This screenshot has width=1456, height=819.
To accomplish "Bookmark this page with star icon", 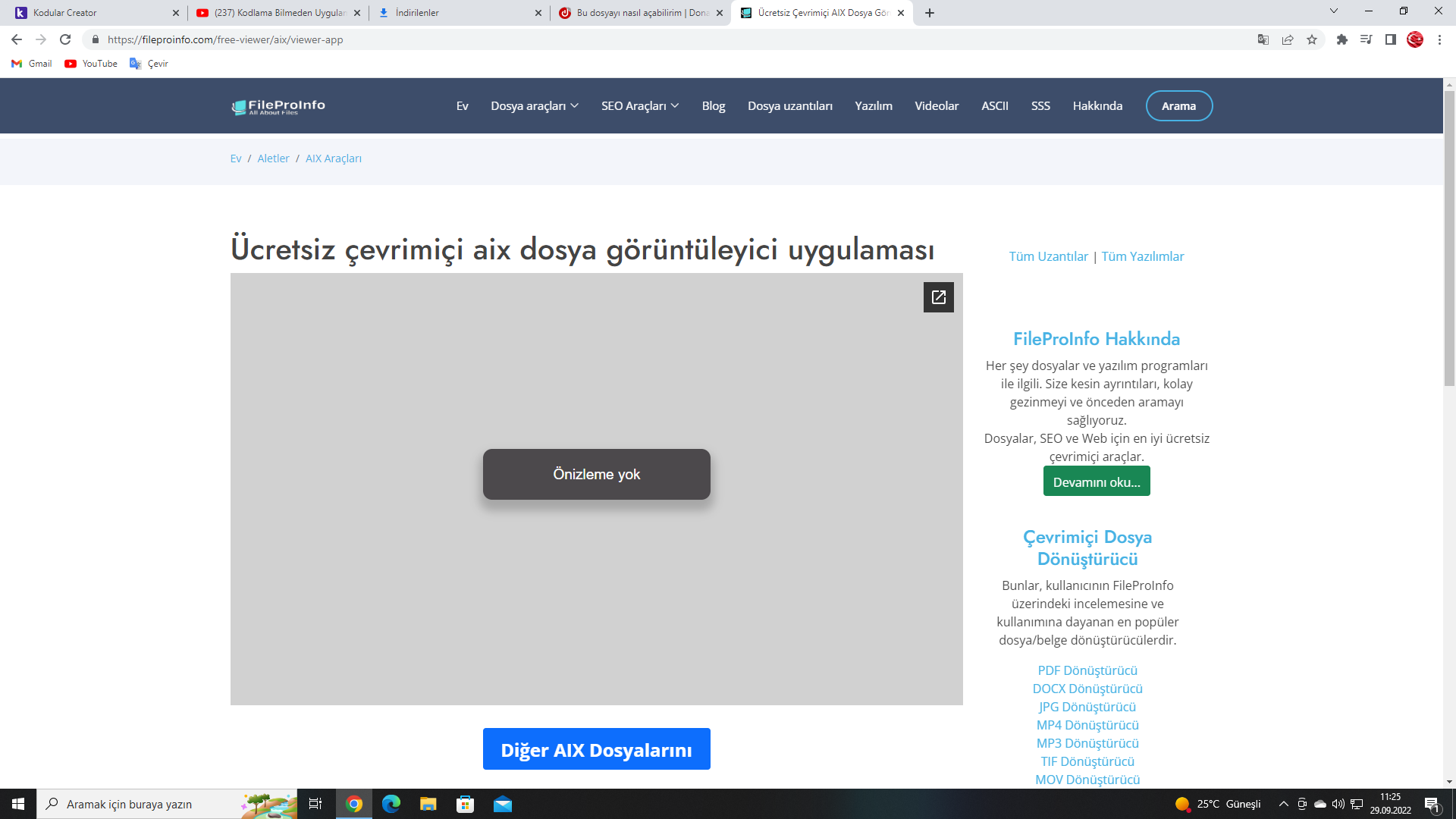I will tap(1312, 39).
